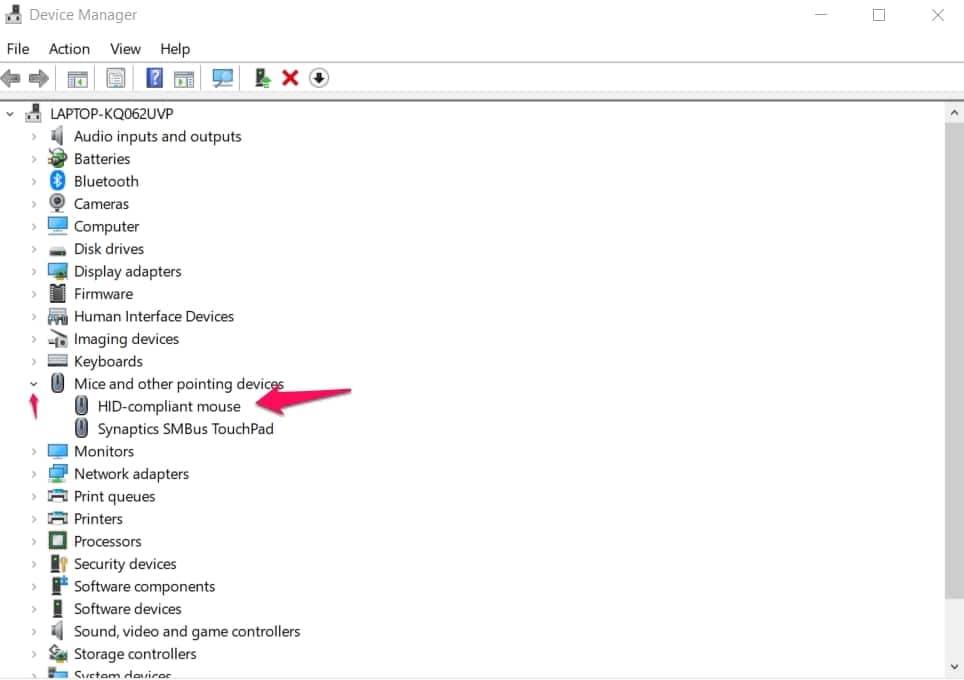Select Display adapters label

[x=127, y=272]
